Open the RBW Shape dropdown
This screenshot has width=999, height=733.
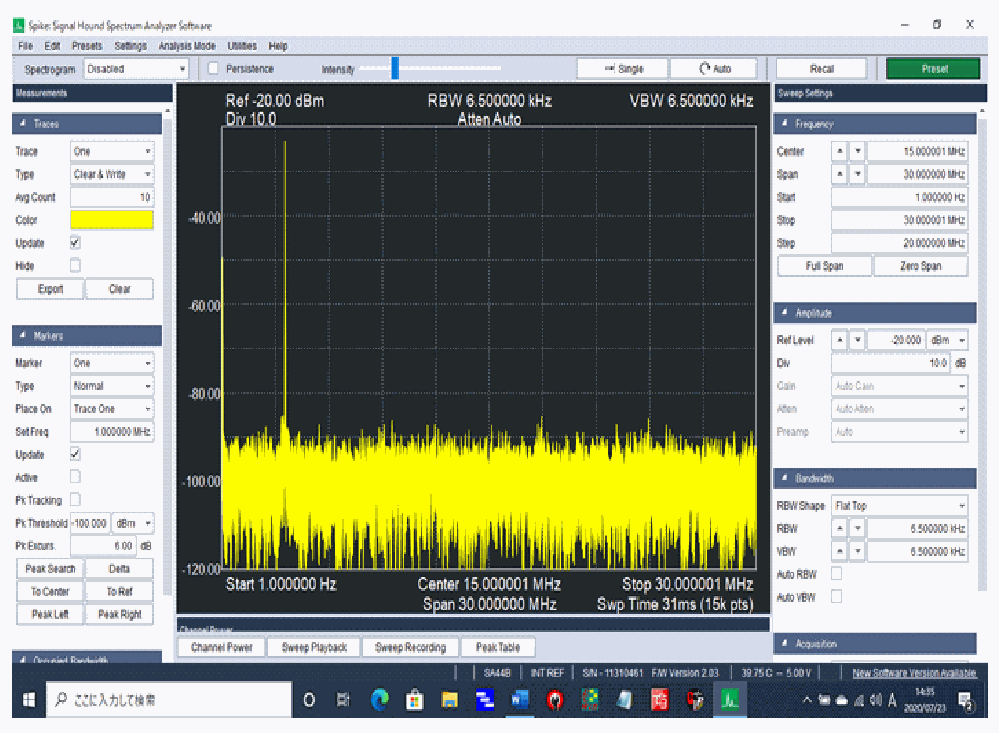(899, 505)
